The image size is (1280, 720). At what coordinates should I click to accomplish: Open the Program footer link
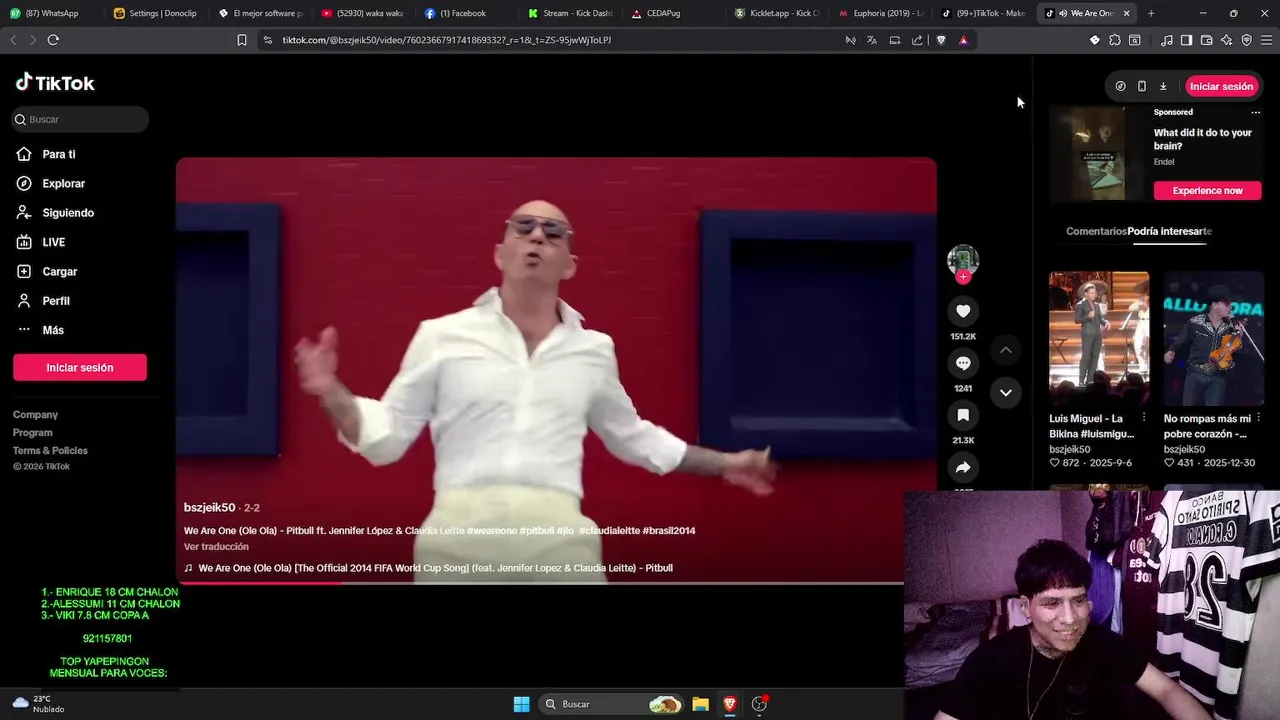(x=33, y=432)
